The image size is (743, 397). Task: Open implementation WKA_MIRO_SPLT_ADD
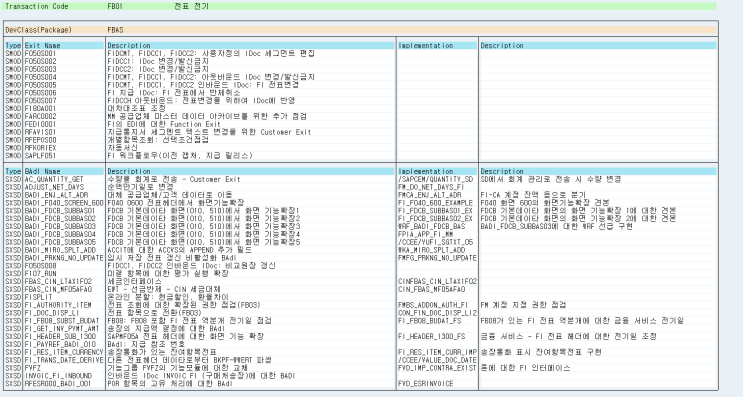click(431, 250)
